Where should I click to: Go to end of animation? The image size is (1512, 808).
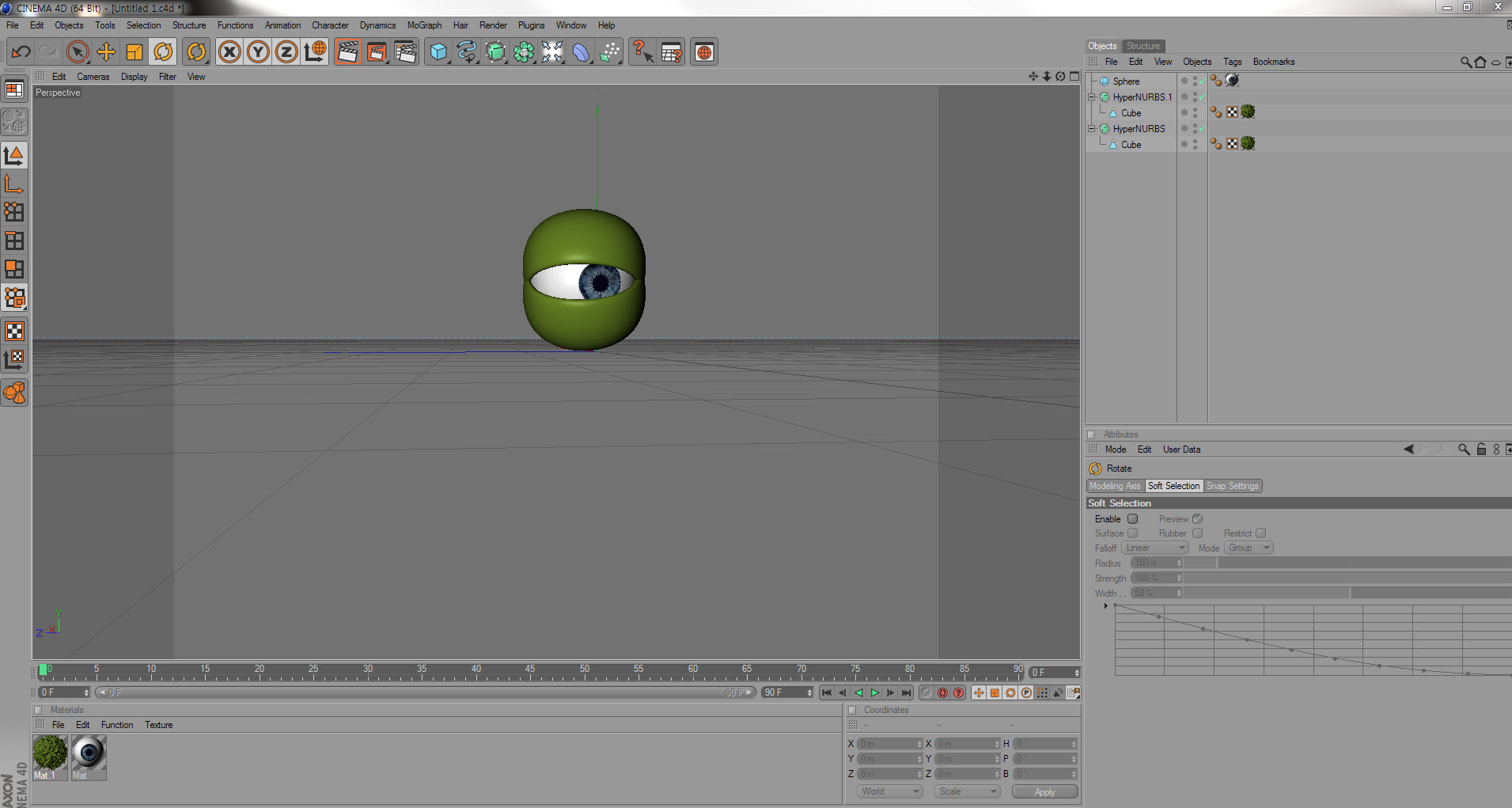[907, 692]
